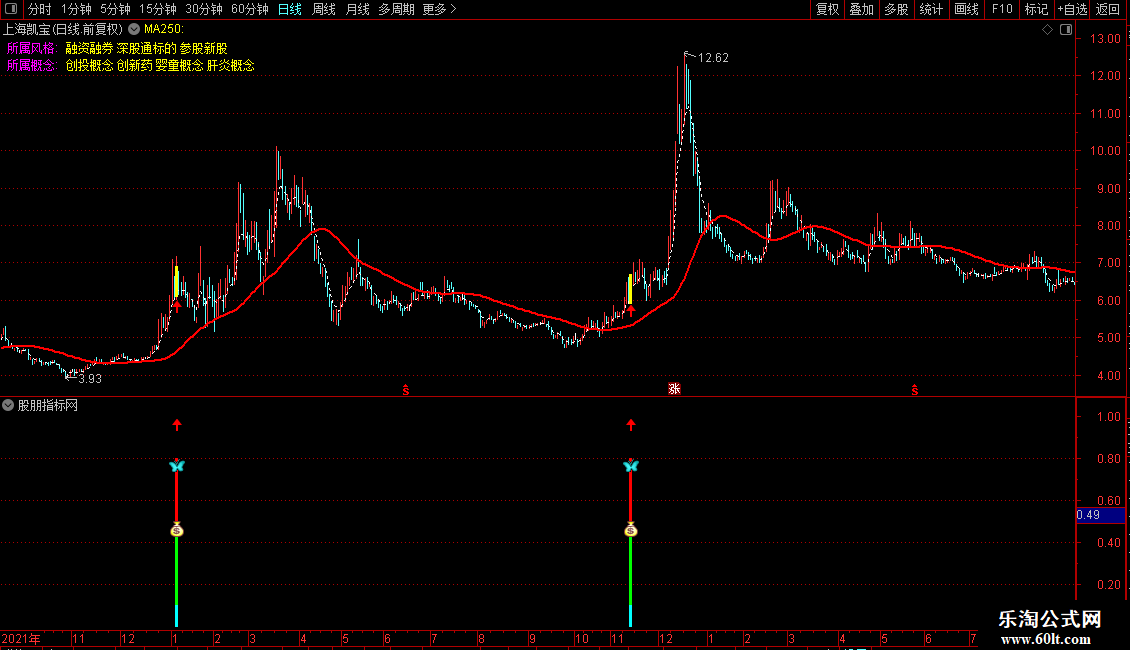Open the 多周期 multi-period view
This screenshot has height=650, width=1130.
pos(396,9)
